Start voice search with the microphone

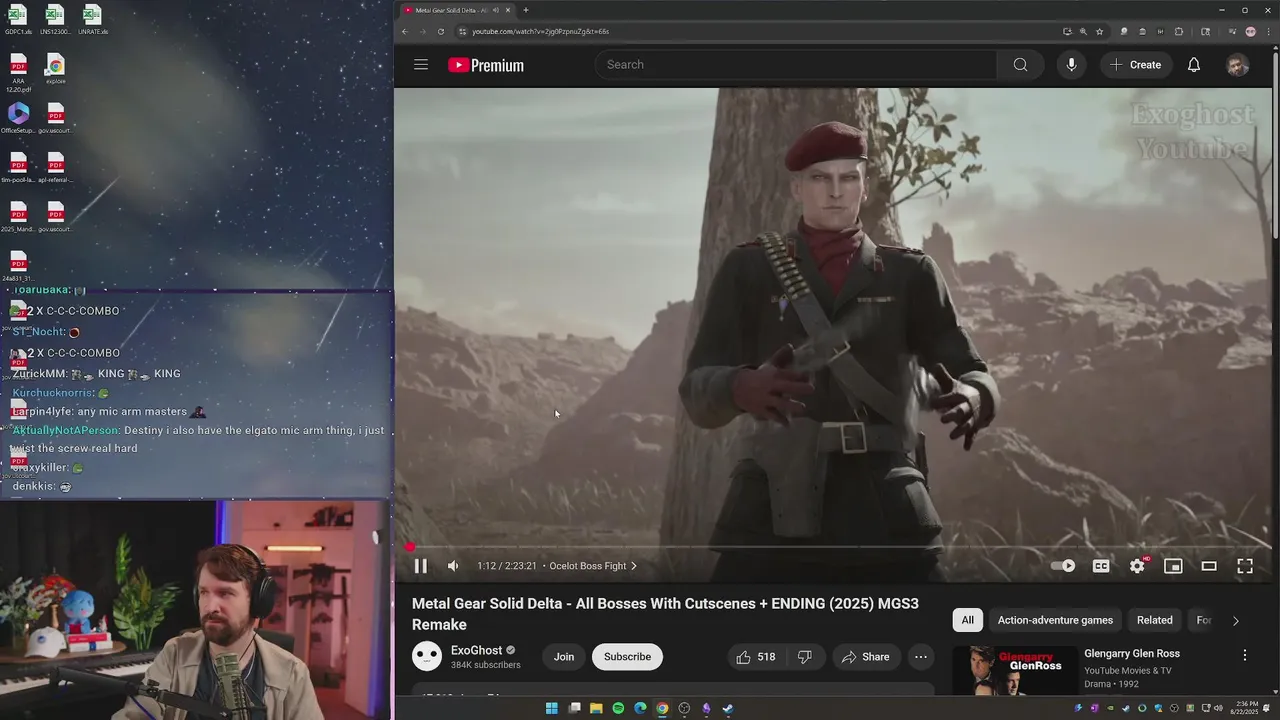[x=1071, y=65]
